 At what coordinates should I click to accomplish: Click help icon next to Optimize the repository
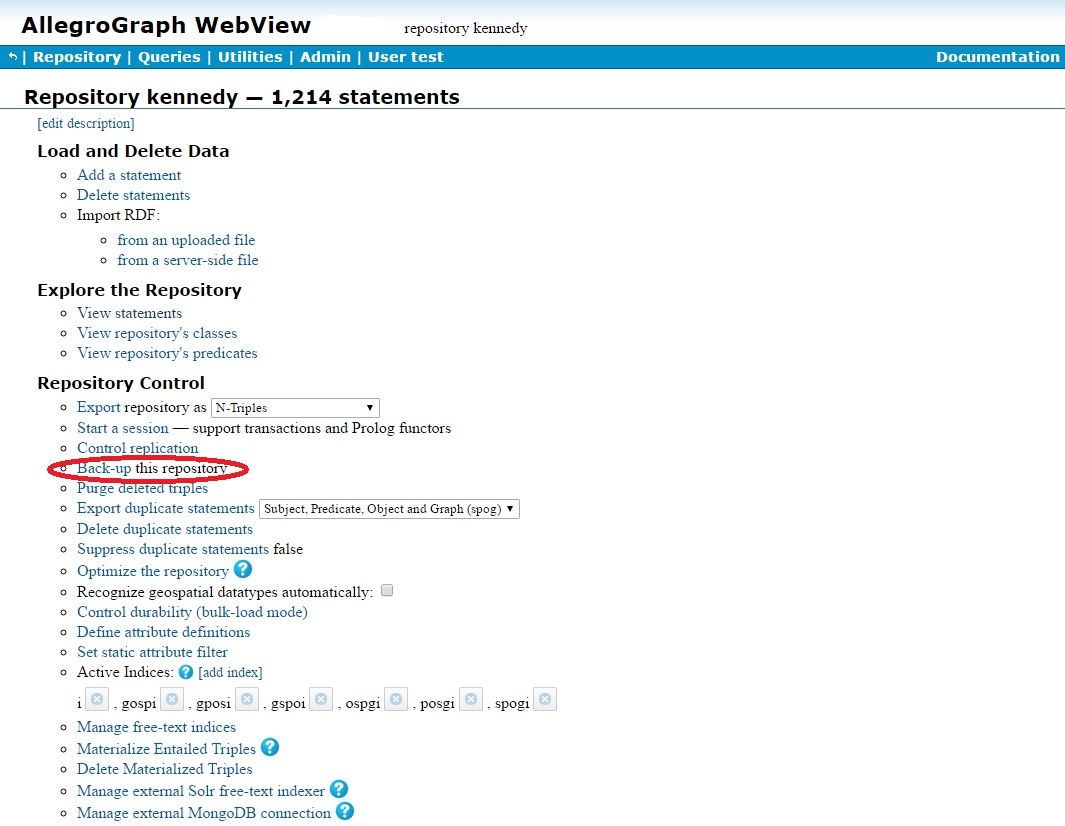(243, 570)
